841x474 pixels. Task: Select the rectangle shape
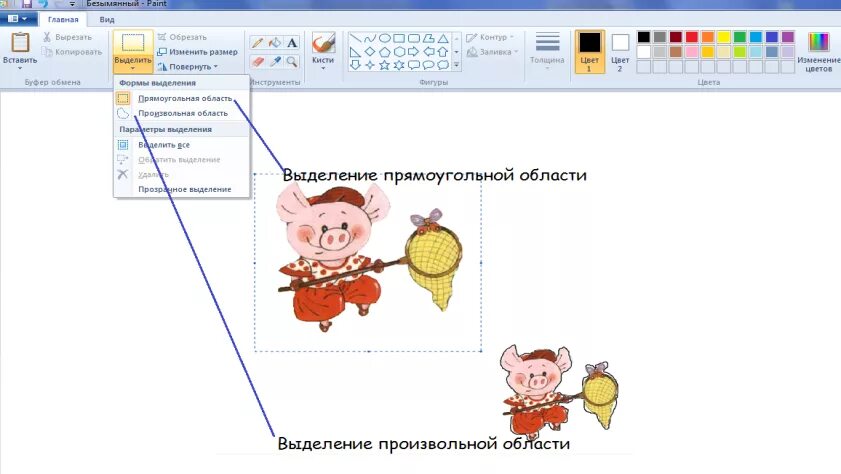point(399,39)
